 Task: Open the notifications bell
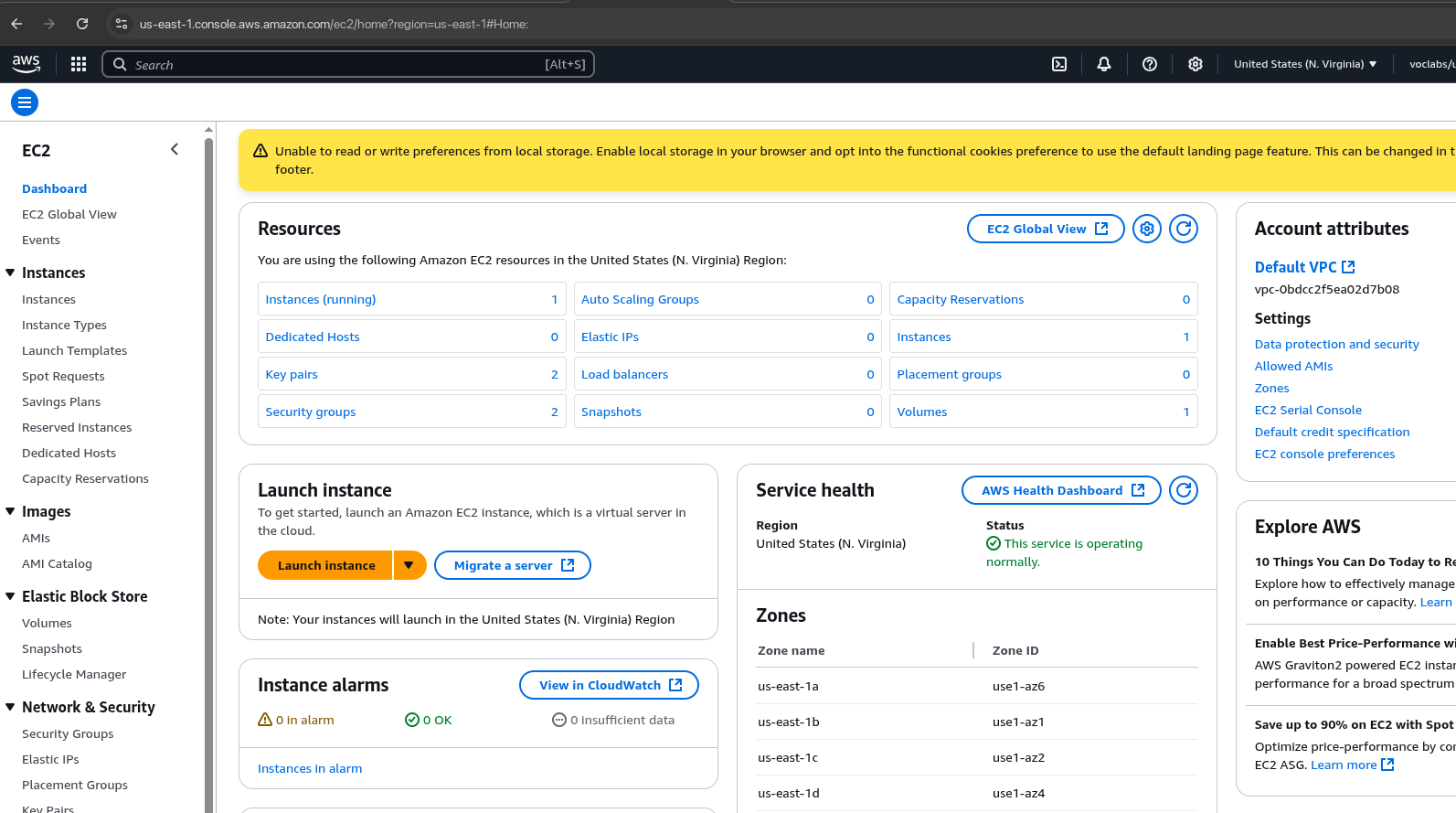tap(1104, 64)
